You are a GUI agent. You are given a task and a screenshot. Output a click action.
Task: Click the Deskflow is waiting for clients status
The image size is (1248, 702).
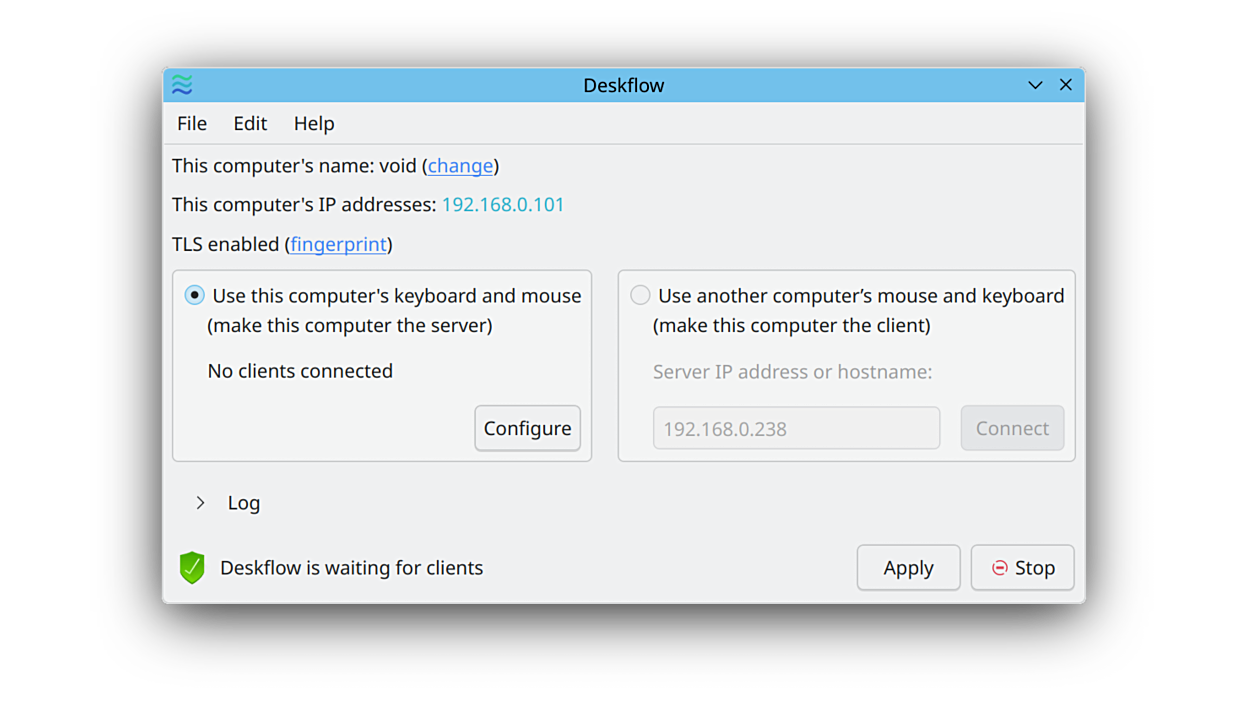coord(351,568)
